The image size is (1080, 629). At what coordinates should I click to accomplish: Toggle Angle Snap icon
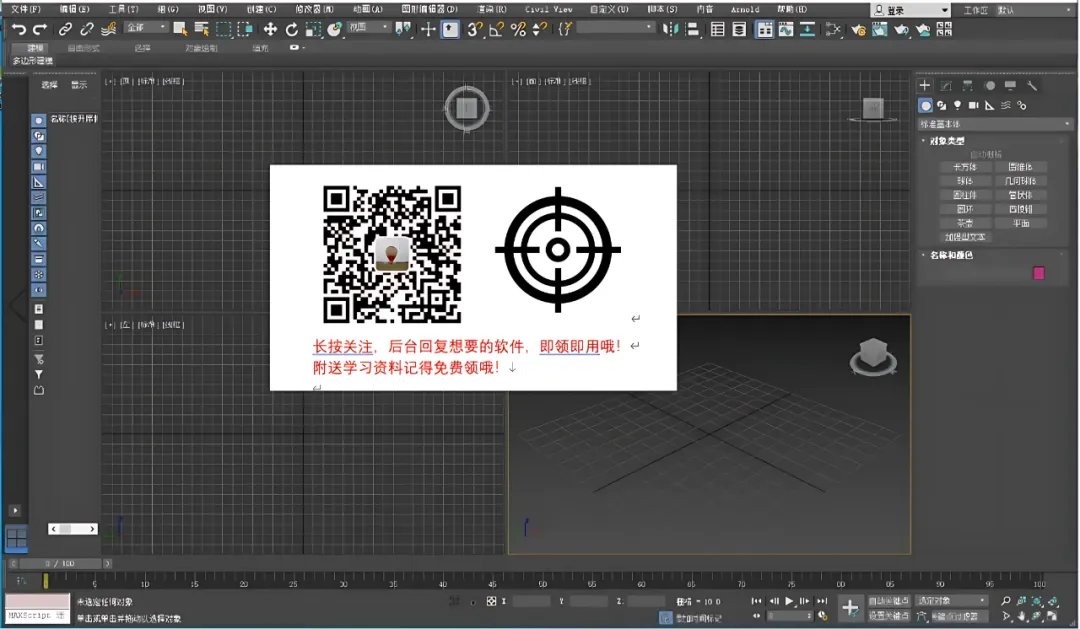click(x=496, y=29)
